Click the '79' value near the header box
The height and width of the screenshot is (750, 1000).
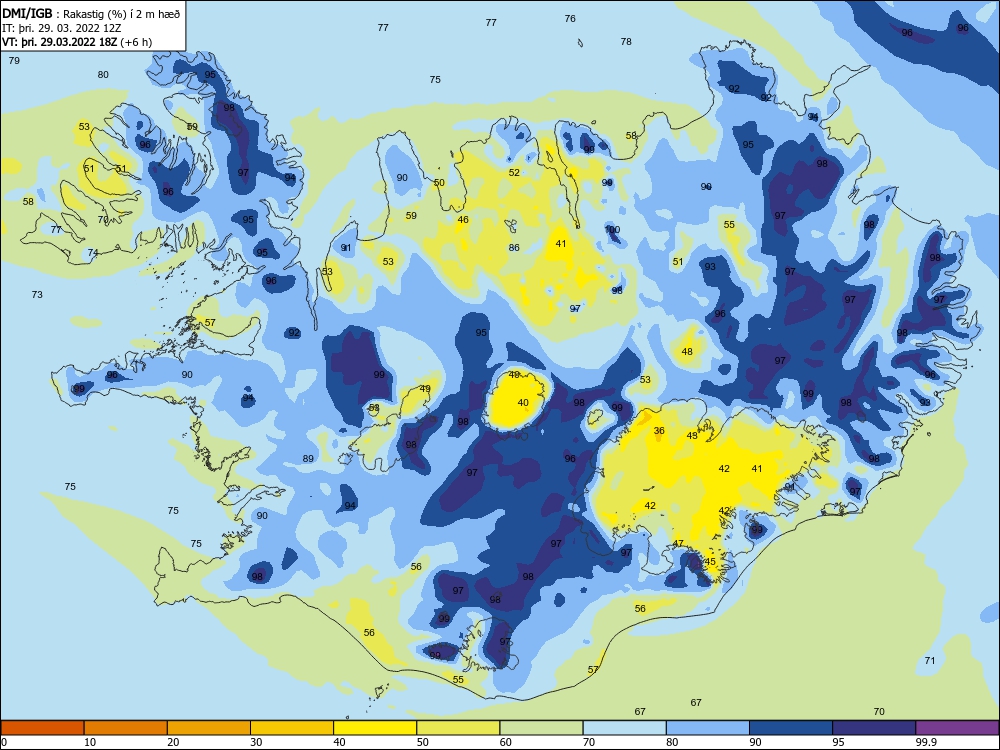(x=14, y=61)
